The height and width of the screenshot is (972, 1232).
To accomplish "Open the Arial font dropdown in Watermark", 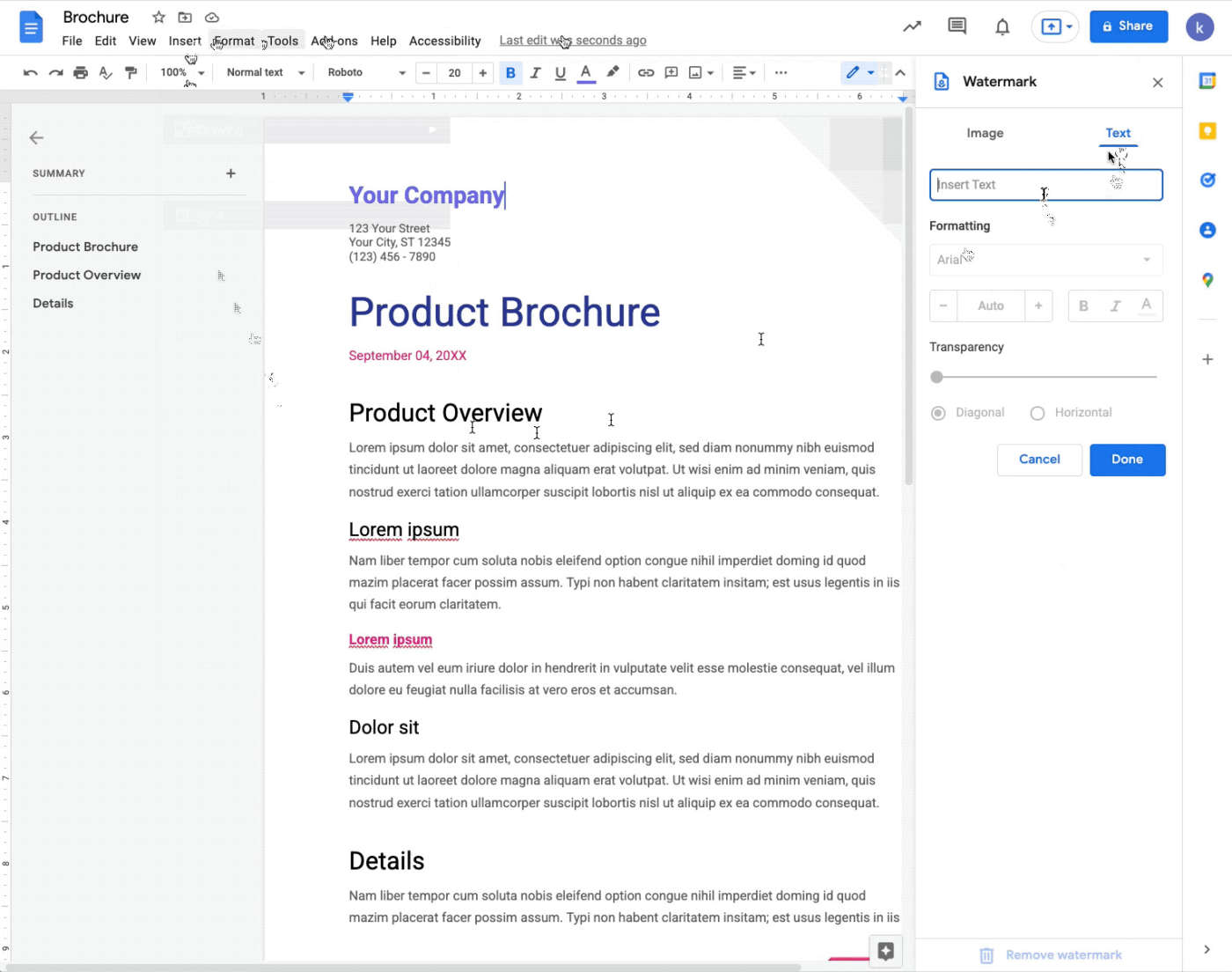I will (1045, 260).
